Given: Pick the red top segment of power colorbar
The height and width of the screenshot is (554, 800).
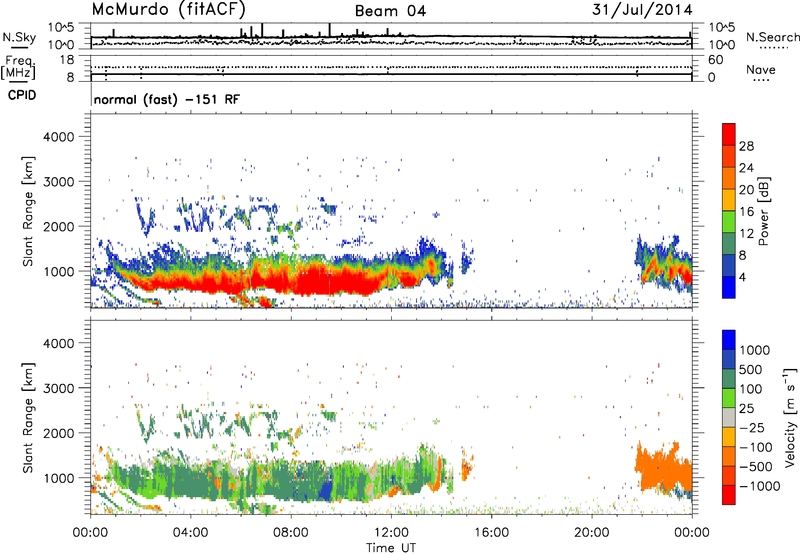Looking at the screenshot, I should pyautogui.click(x=729, y=135).
